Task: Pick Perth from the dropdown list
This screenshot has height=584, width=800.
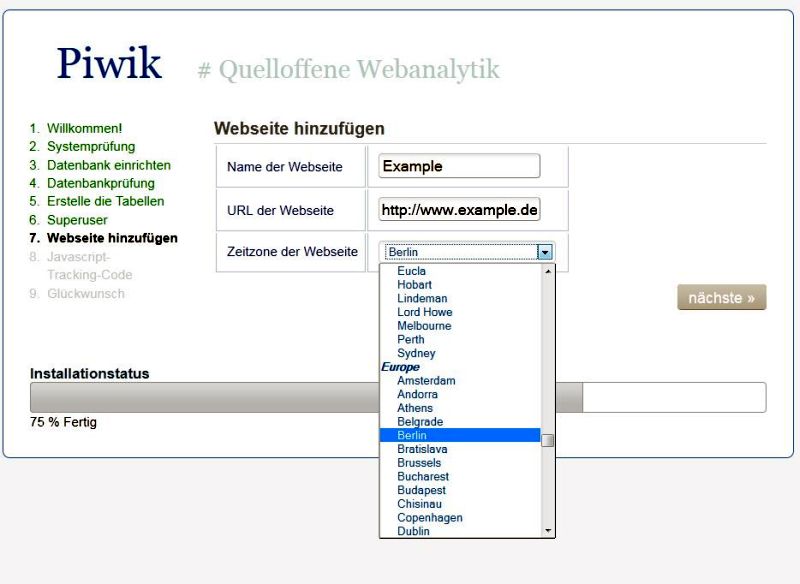Action: tap(460, 340)
